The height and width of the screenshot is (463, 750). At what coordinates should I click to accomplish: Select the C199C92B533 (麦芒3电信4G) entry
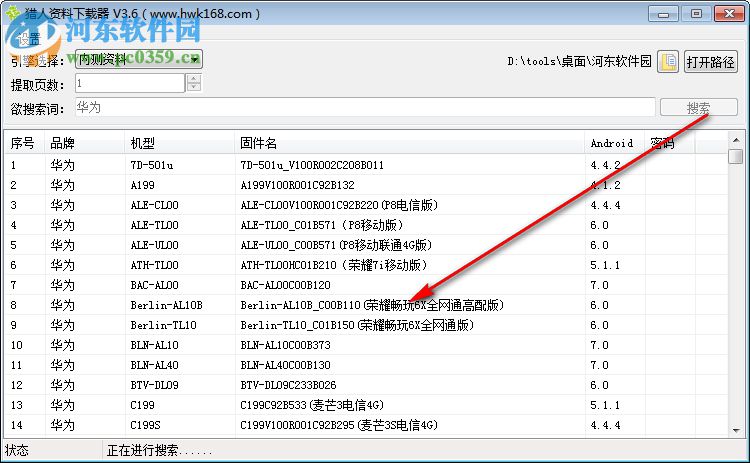coord(312,405)
